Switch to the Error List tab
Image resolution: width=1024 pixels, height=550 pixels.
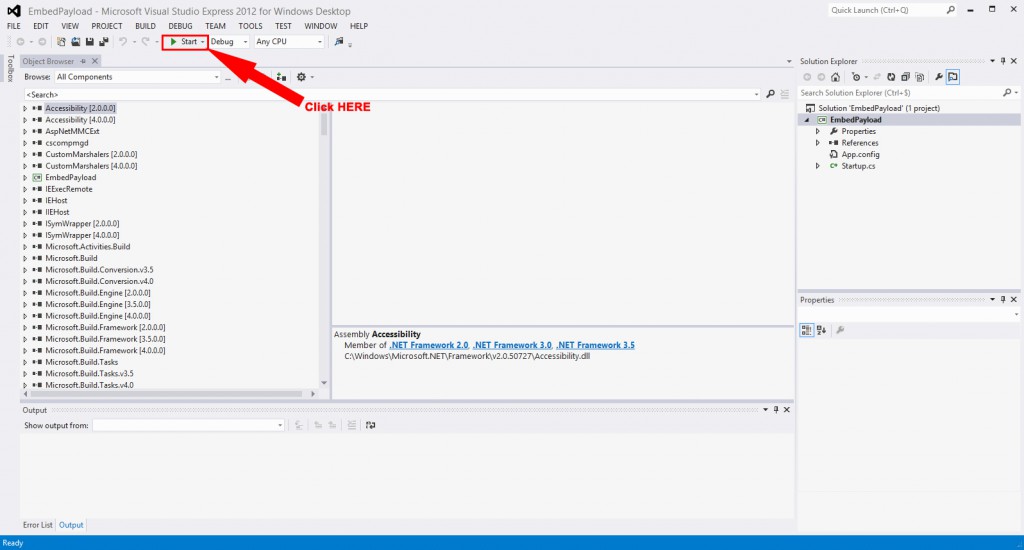tap(37, 525)
